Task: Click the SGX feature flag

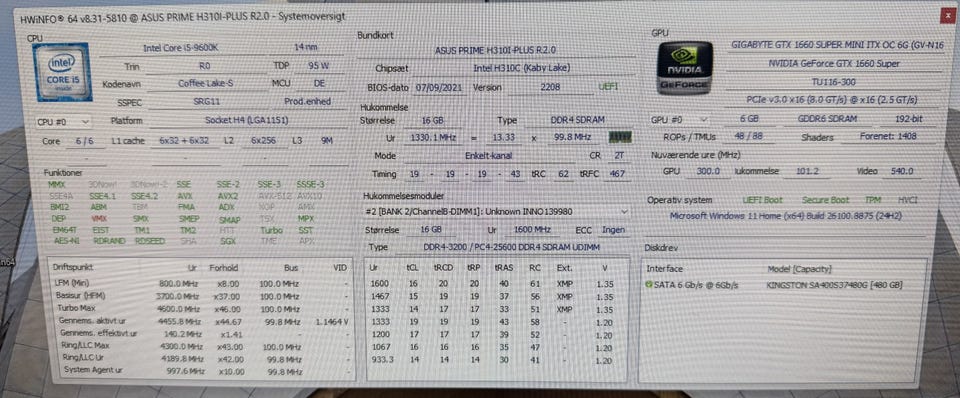Action: click(228, 241)
